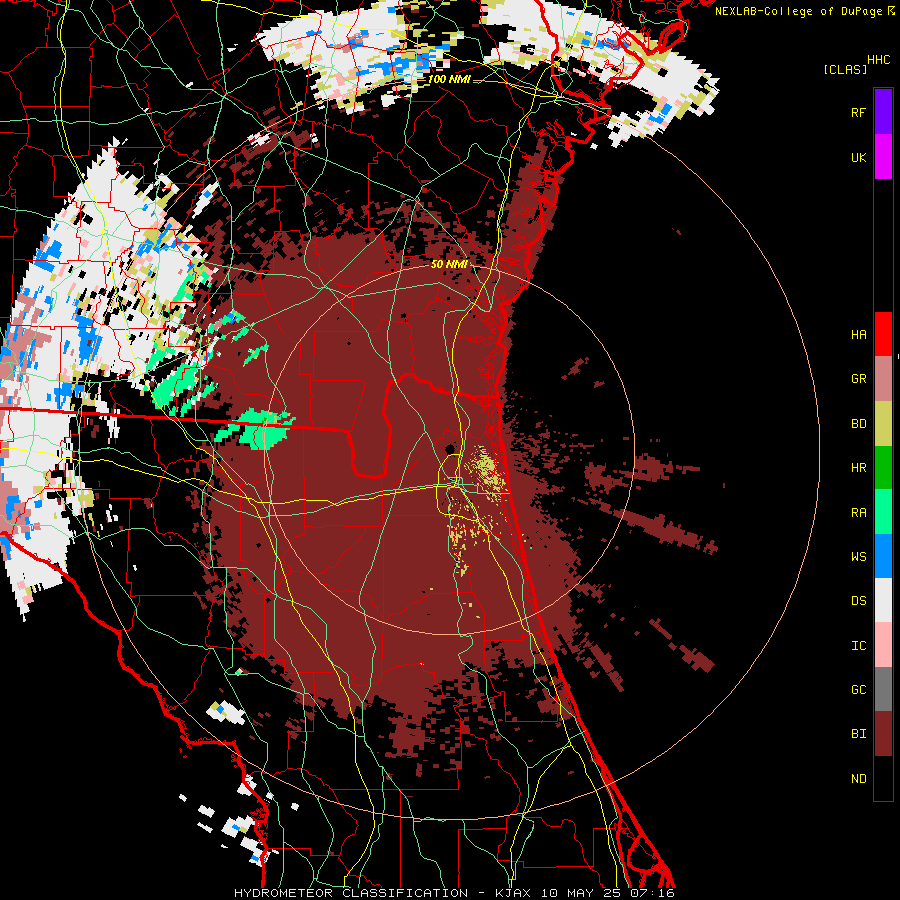Click the HA red legend swatch
The height and width of the screenshot is (900, 900).
(883, 334)
